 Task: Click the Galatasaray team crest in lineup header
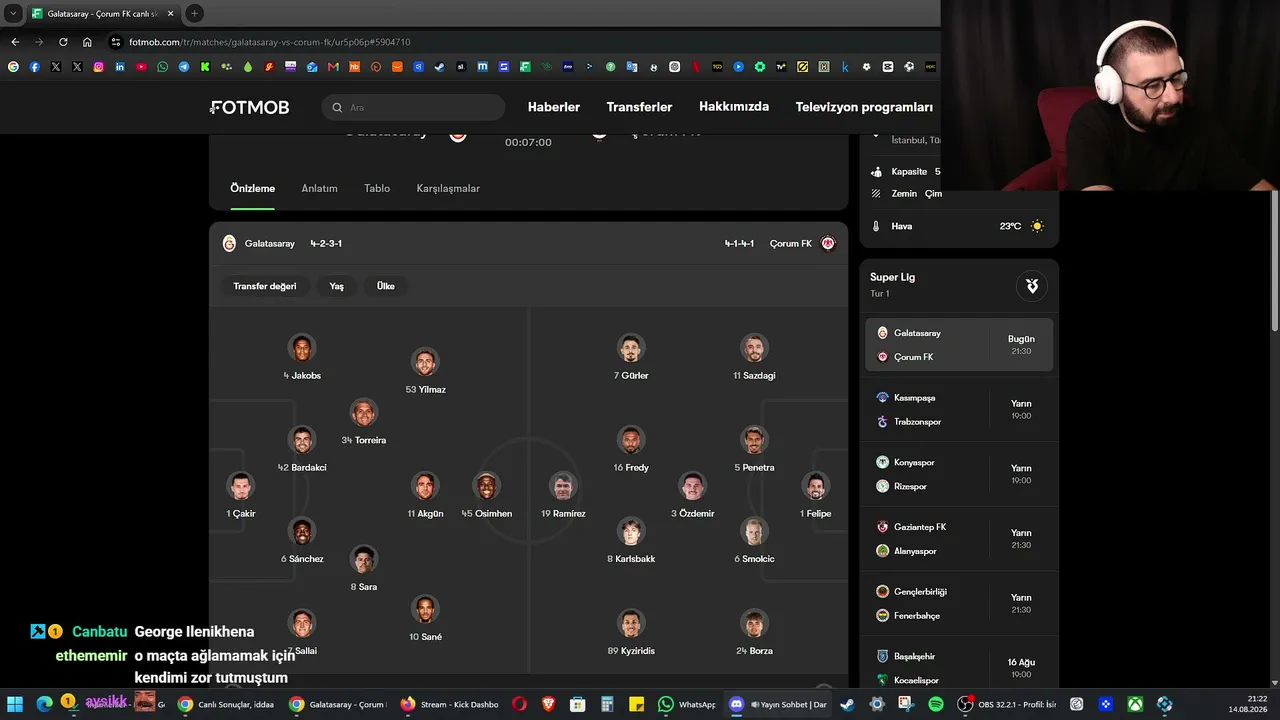229,243
